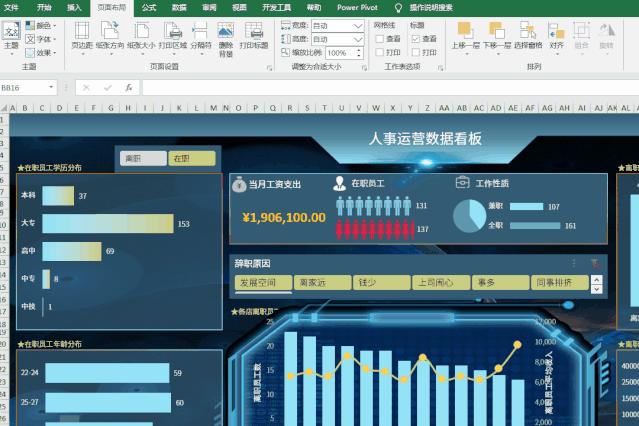Open the Power Pivot tab

coord(357,7)
